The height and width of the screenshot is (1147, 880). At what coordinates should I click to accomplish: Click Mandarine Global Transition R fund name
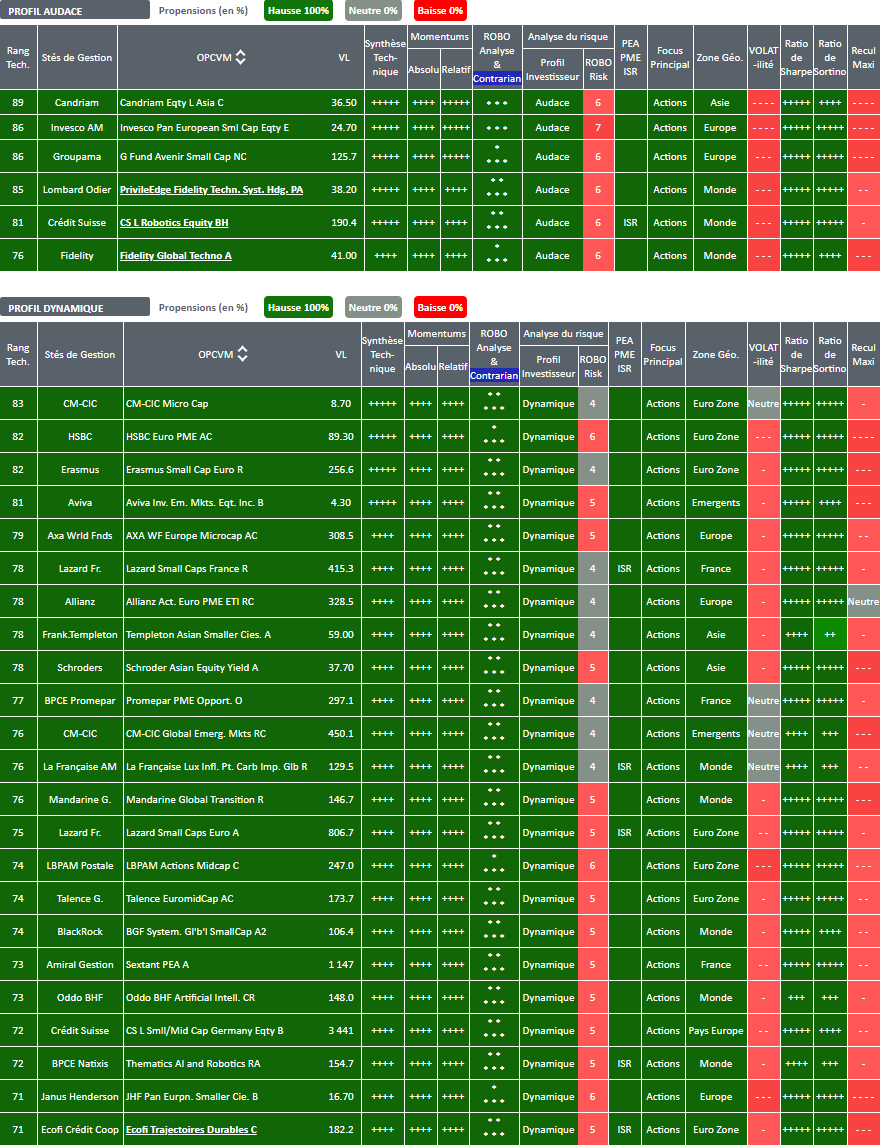195,800
